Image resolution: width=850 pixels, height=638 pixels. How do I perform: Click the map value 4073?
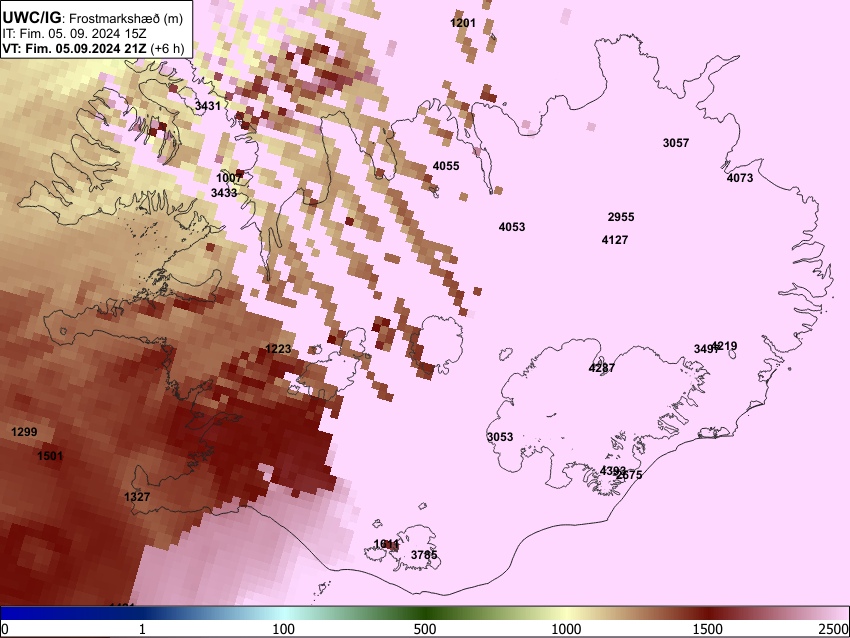click(x=740, y=178)
